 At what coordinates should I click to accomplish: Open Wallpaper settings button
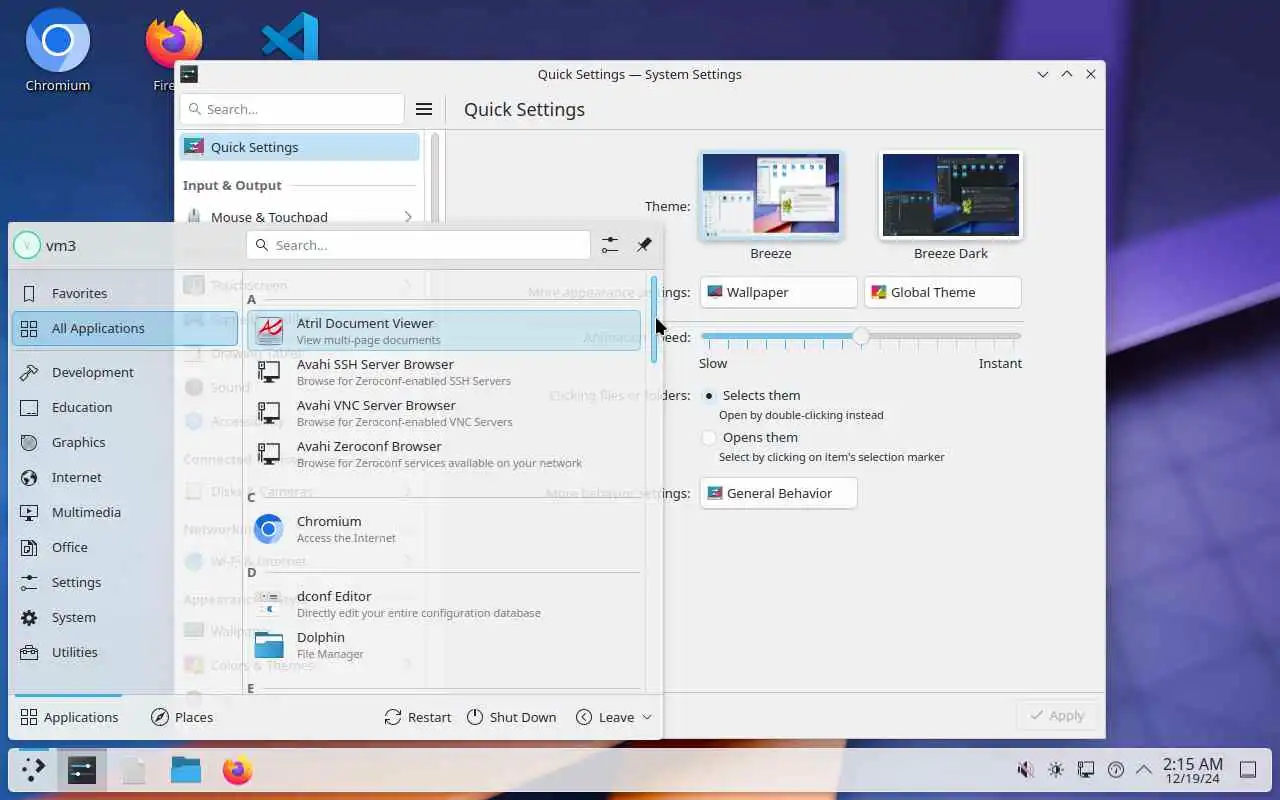778,292
